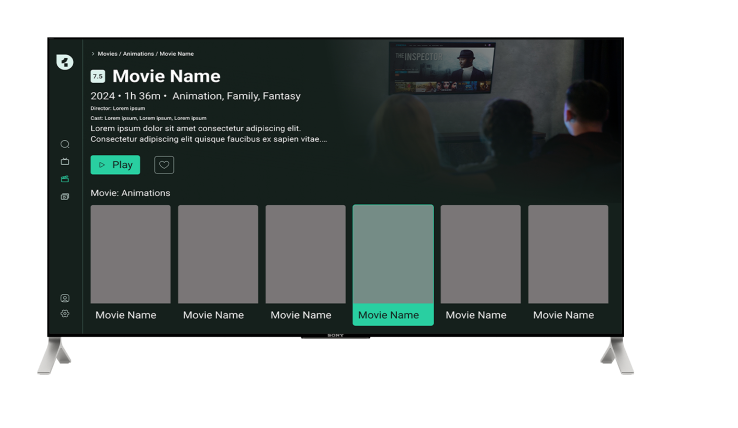Open the TV section in the sidebar

pos(65,161)
